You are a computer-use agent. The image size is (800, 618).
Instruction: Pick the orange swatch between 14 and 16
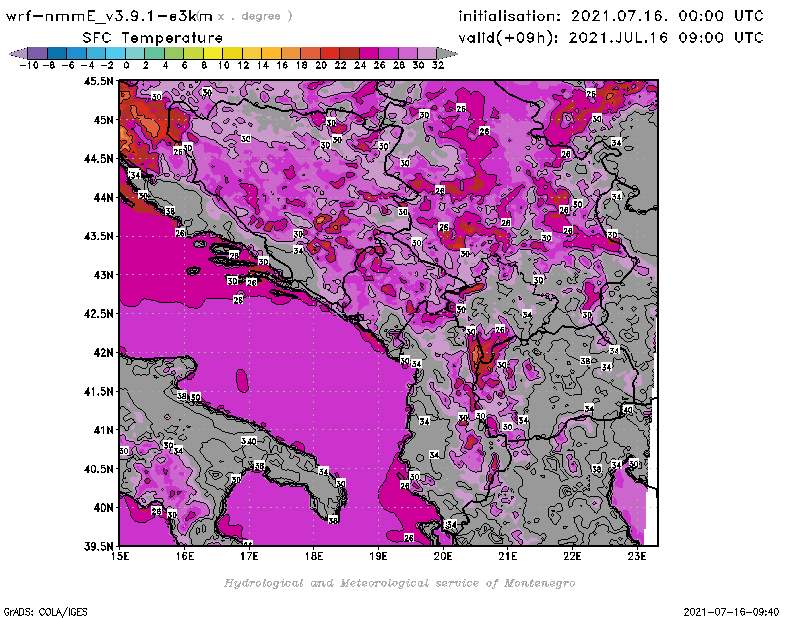coord(271,53)
